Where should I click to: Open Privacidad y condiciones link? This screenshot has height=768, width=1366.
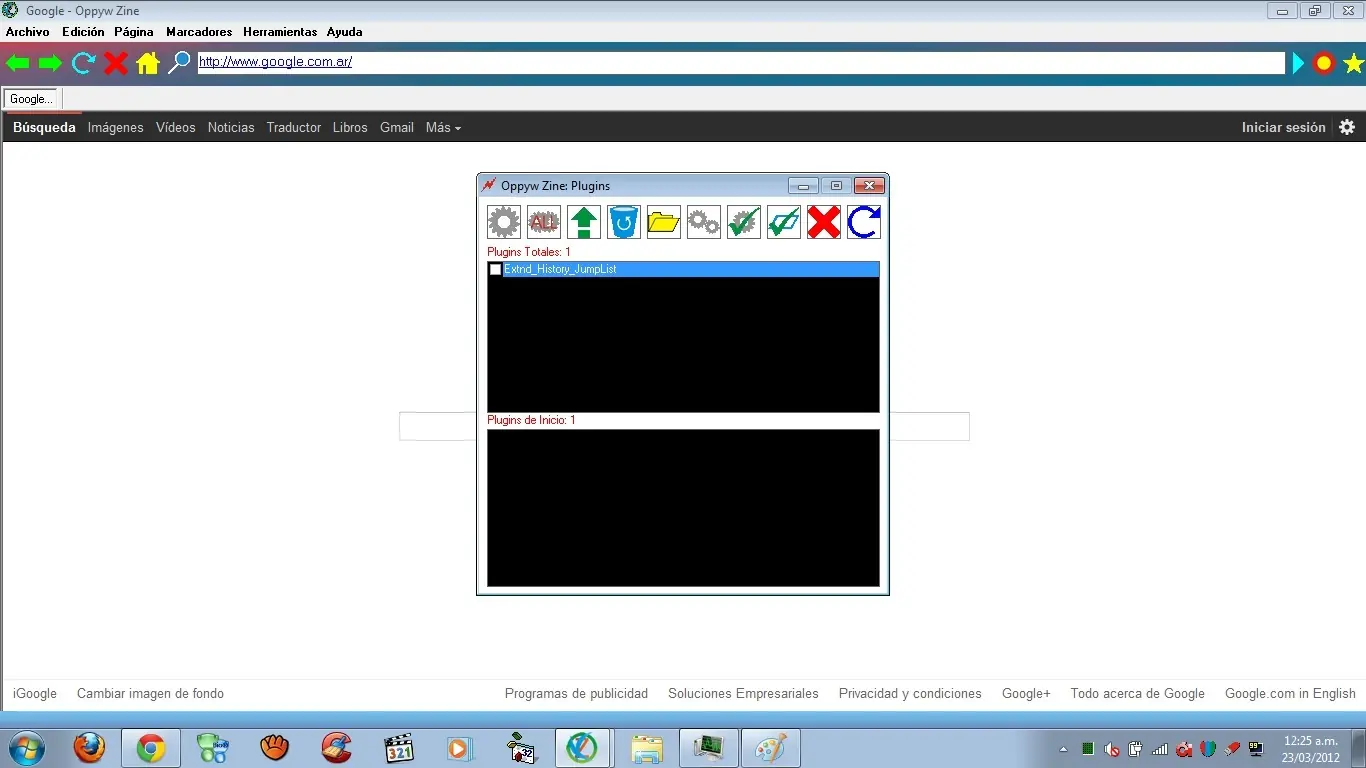tap(910, 693)
